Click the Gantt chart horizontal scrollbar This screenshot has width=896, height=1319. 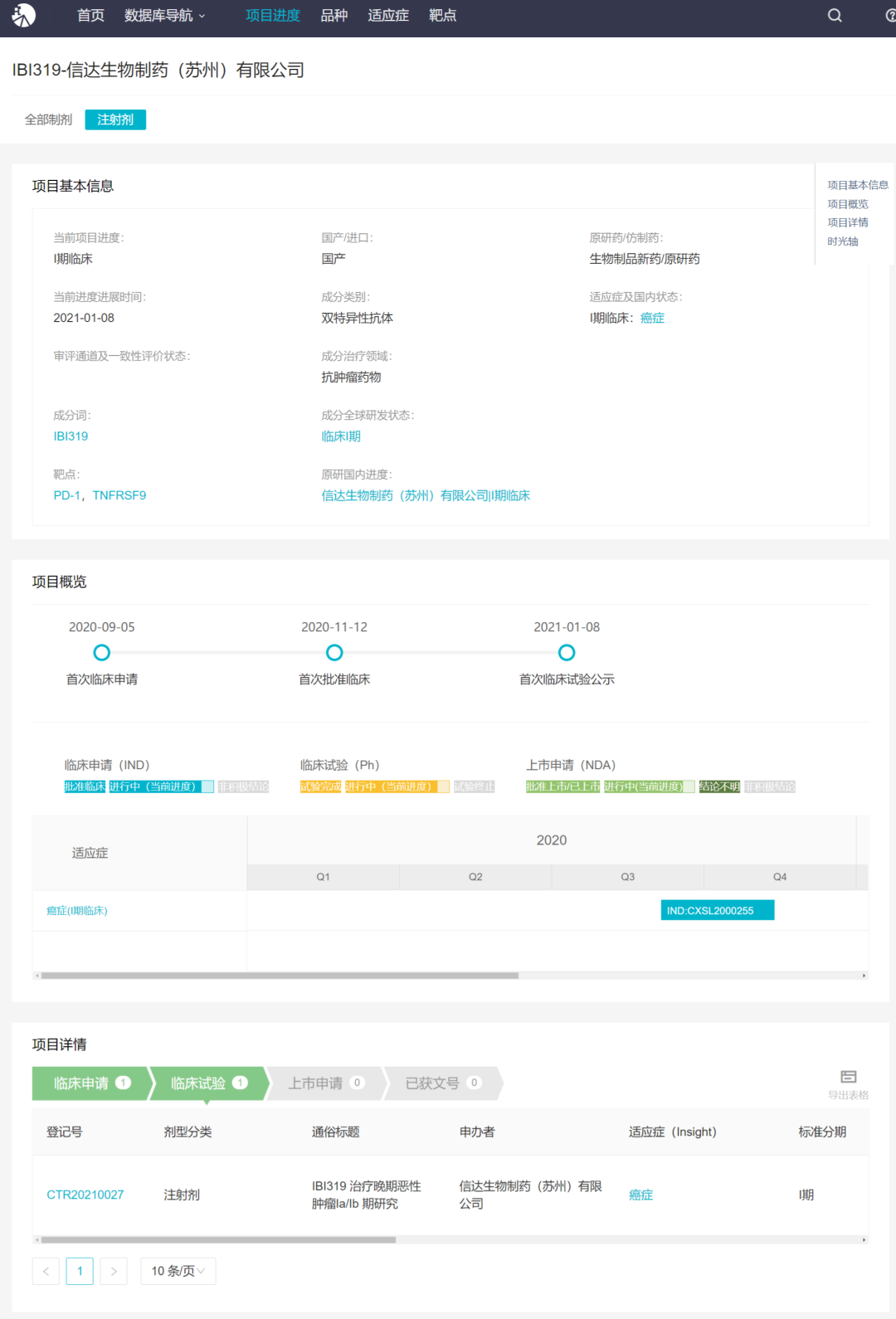click(280, 976)
